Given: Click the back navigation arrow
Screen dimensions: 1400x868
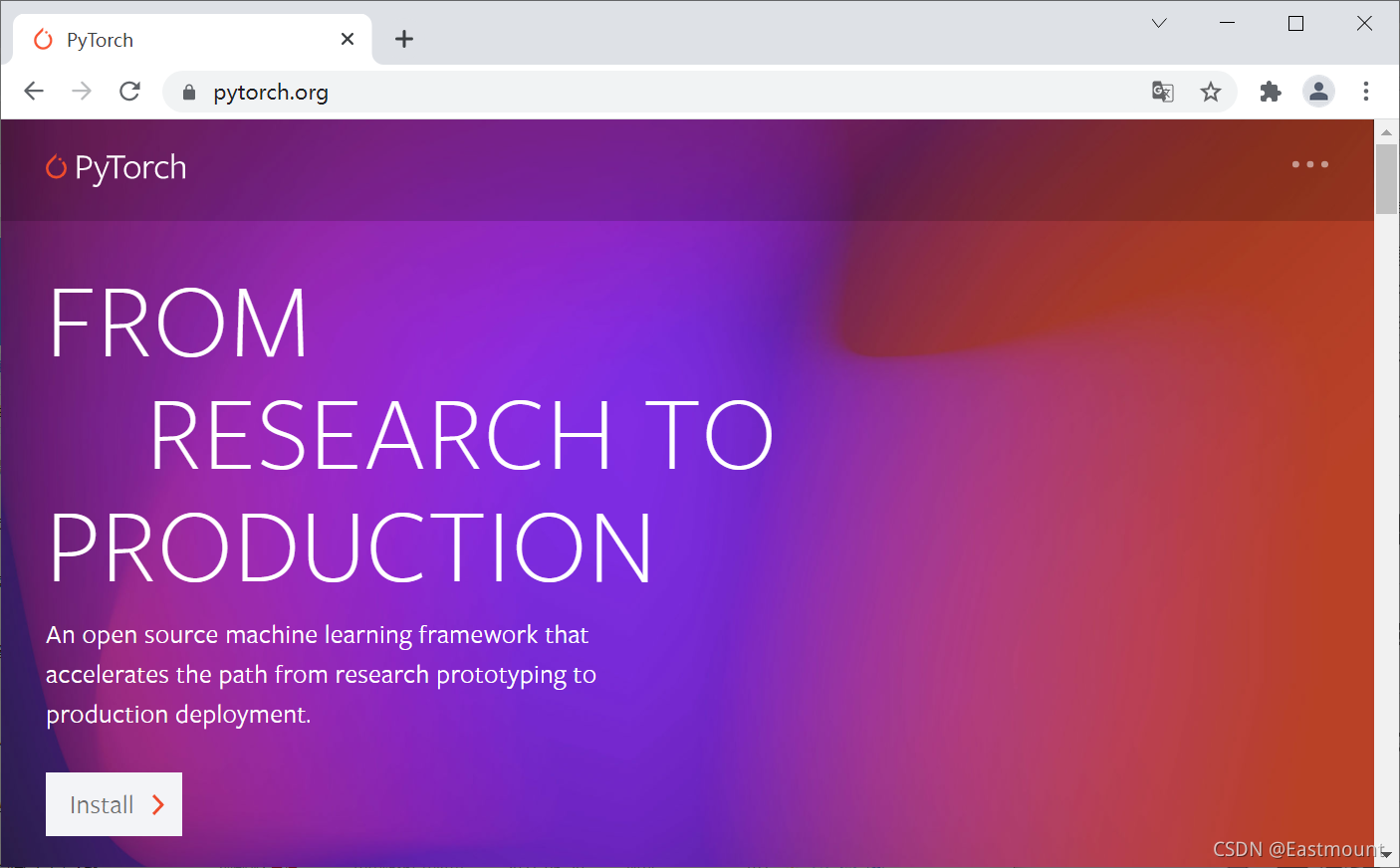Looking at the screenshot, I should [x=34, y=92].
